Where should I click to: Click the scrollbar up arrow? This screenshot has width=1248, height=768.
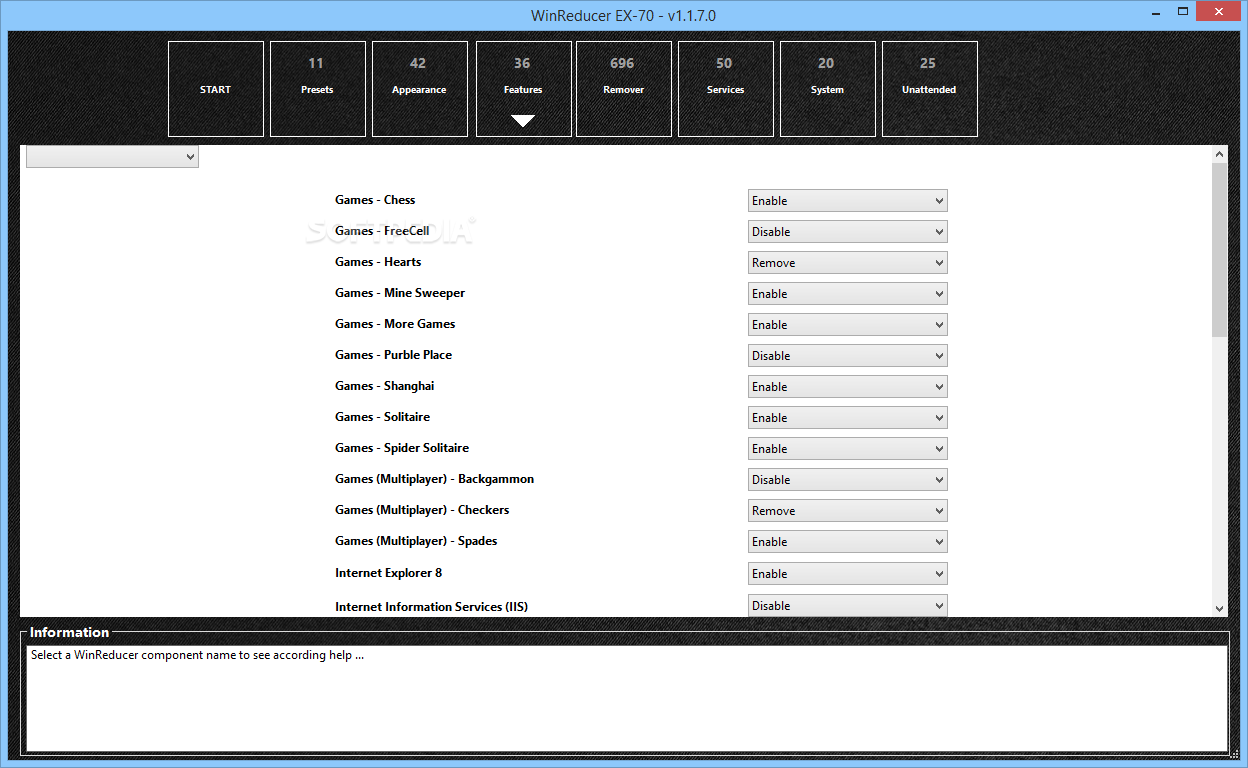[x=1219, y=154]
